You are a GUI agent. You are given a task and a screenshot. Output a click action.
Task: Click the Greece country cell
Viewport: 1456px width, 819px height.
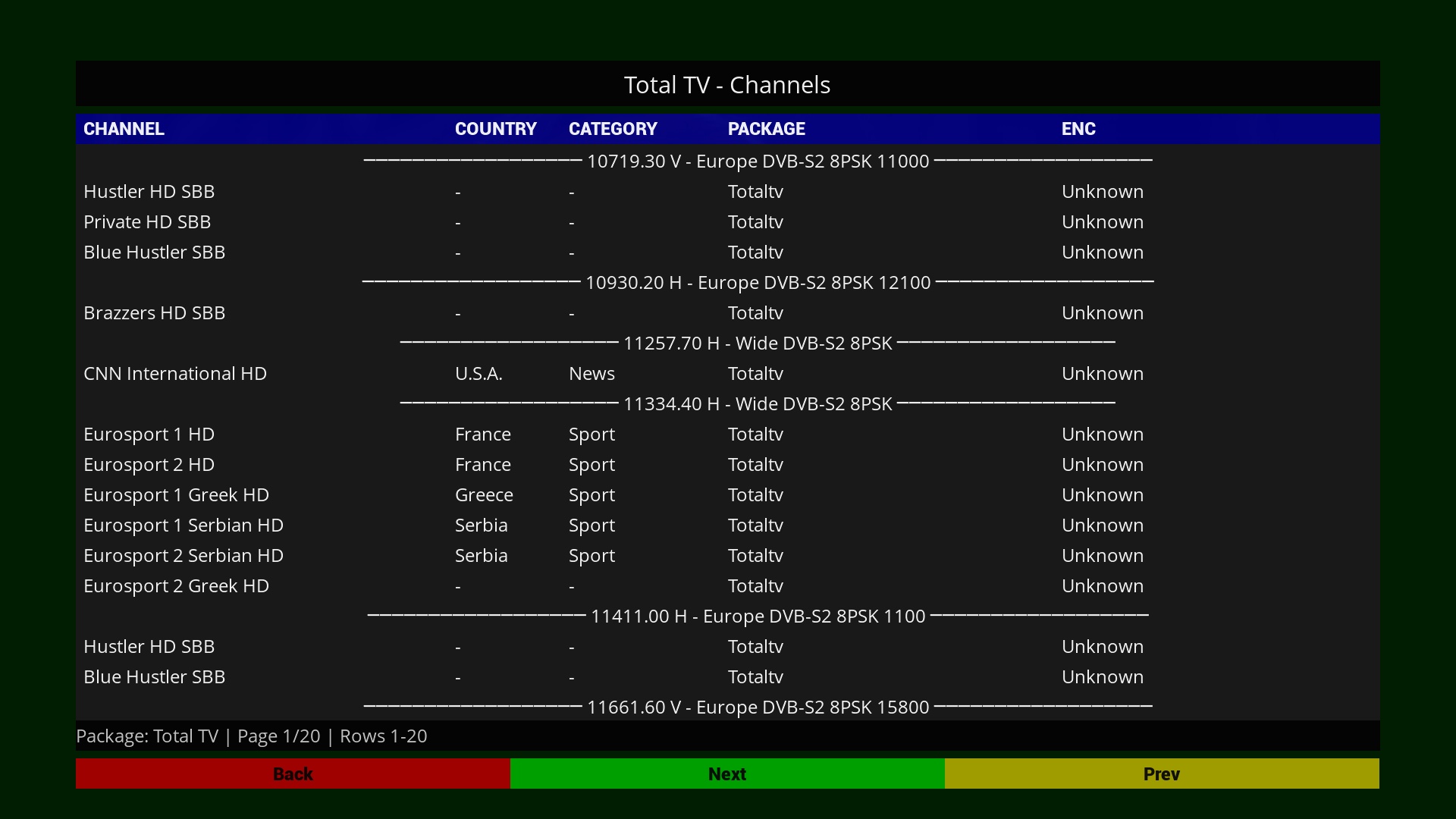click(x=484, y=494)
